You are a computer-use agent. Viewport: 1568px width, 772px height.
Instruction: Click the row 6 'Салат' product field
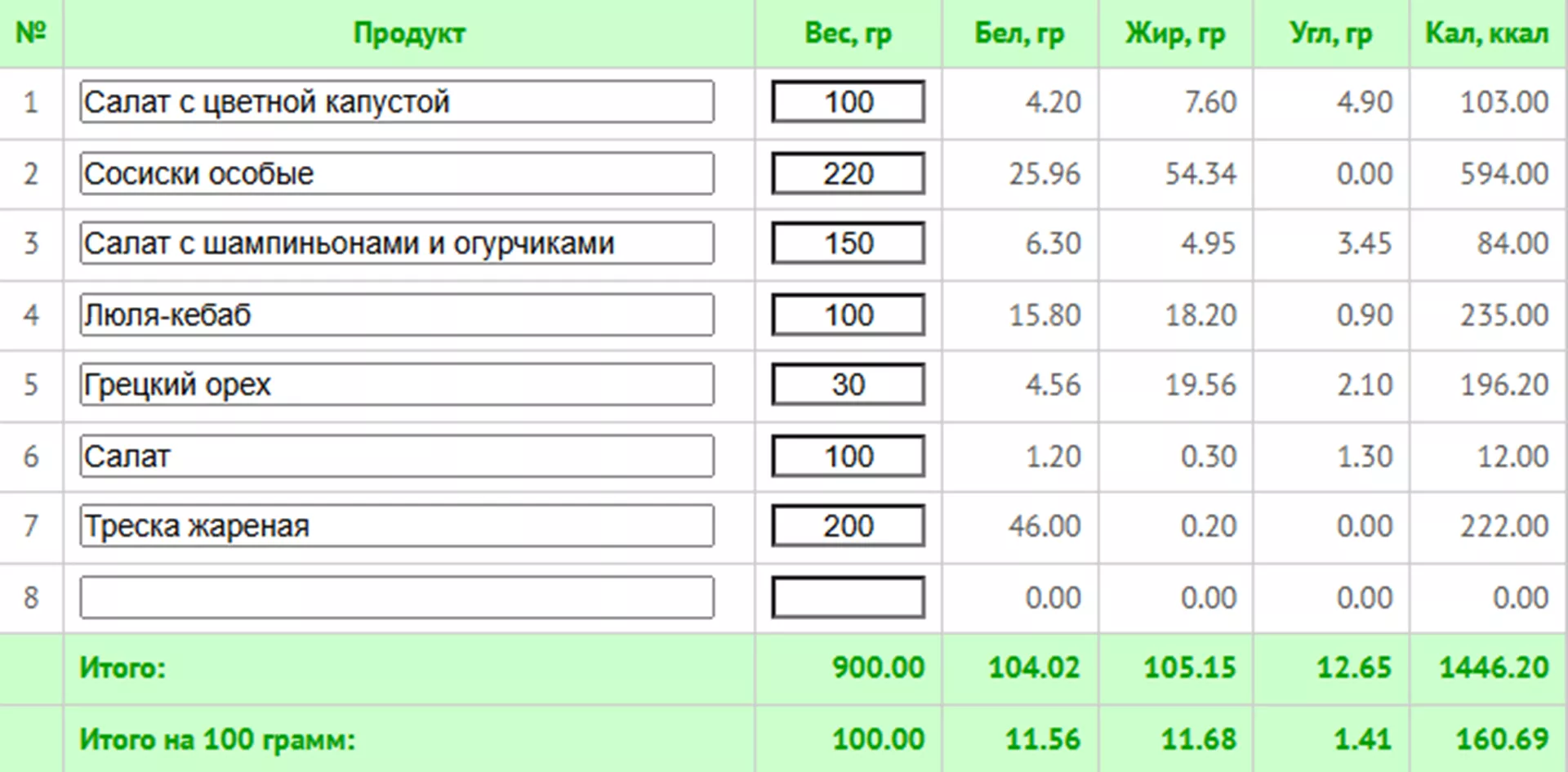tap(397, 456)
